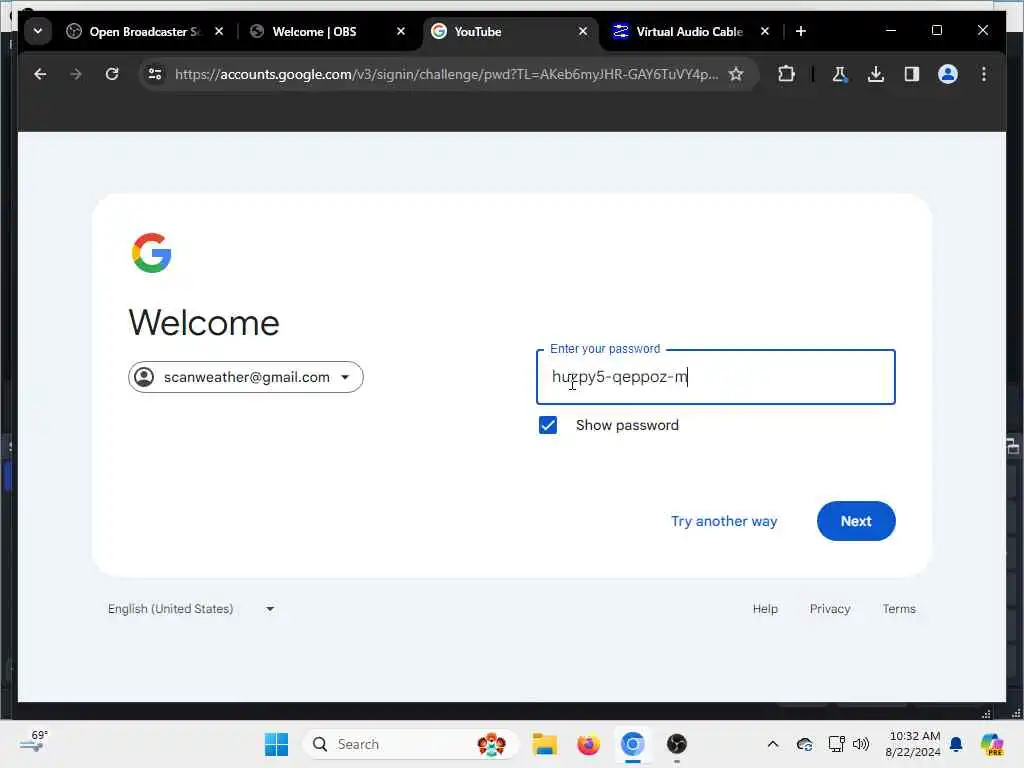Go back to the previous page
The width and height of the screenshot is (1024, 768).
coord(40,74)
